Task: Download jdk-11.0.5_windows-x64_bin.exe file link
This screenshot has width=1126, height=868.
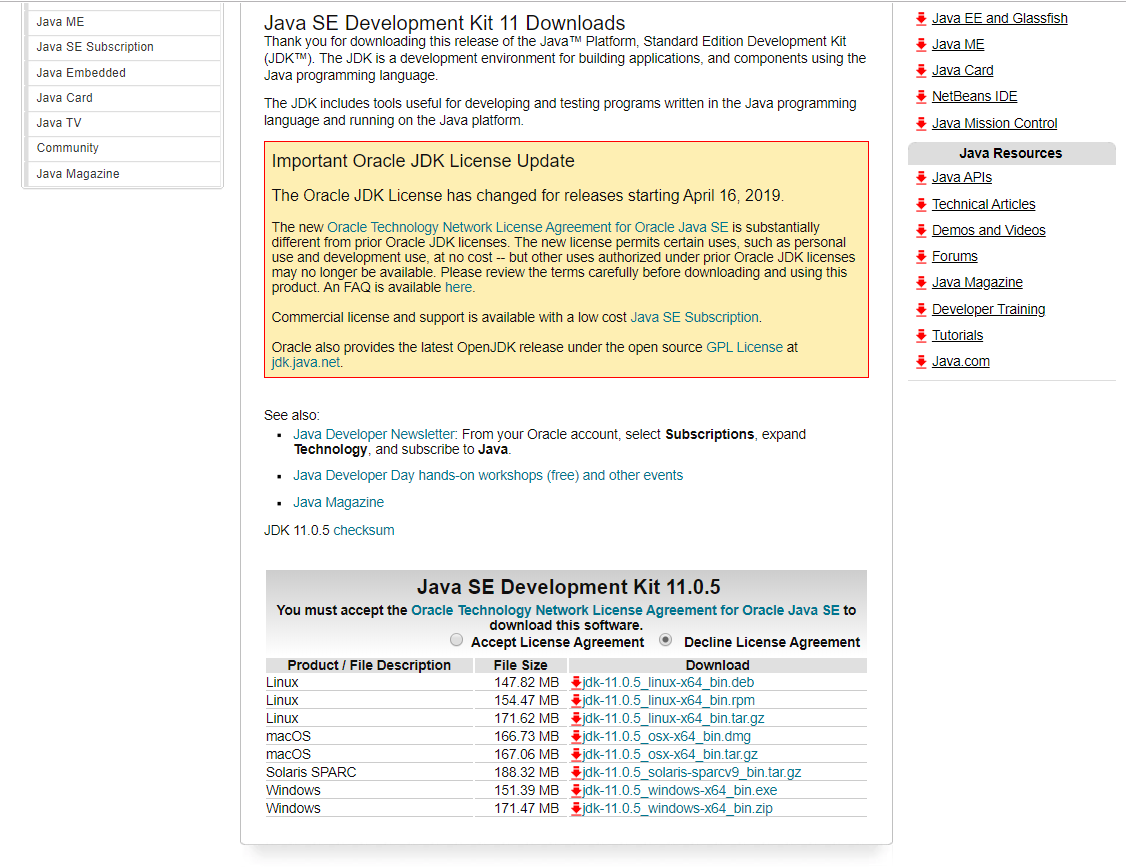Action: (x=680, y=790)
